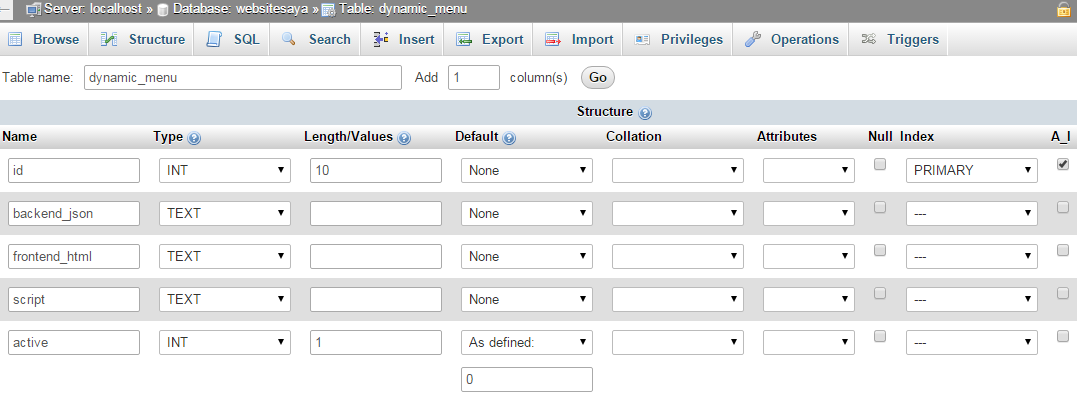This screenshot has height=397, width=1077.
Task: Open the Browse tab
Action: tap(44, 39)
